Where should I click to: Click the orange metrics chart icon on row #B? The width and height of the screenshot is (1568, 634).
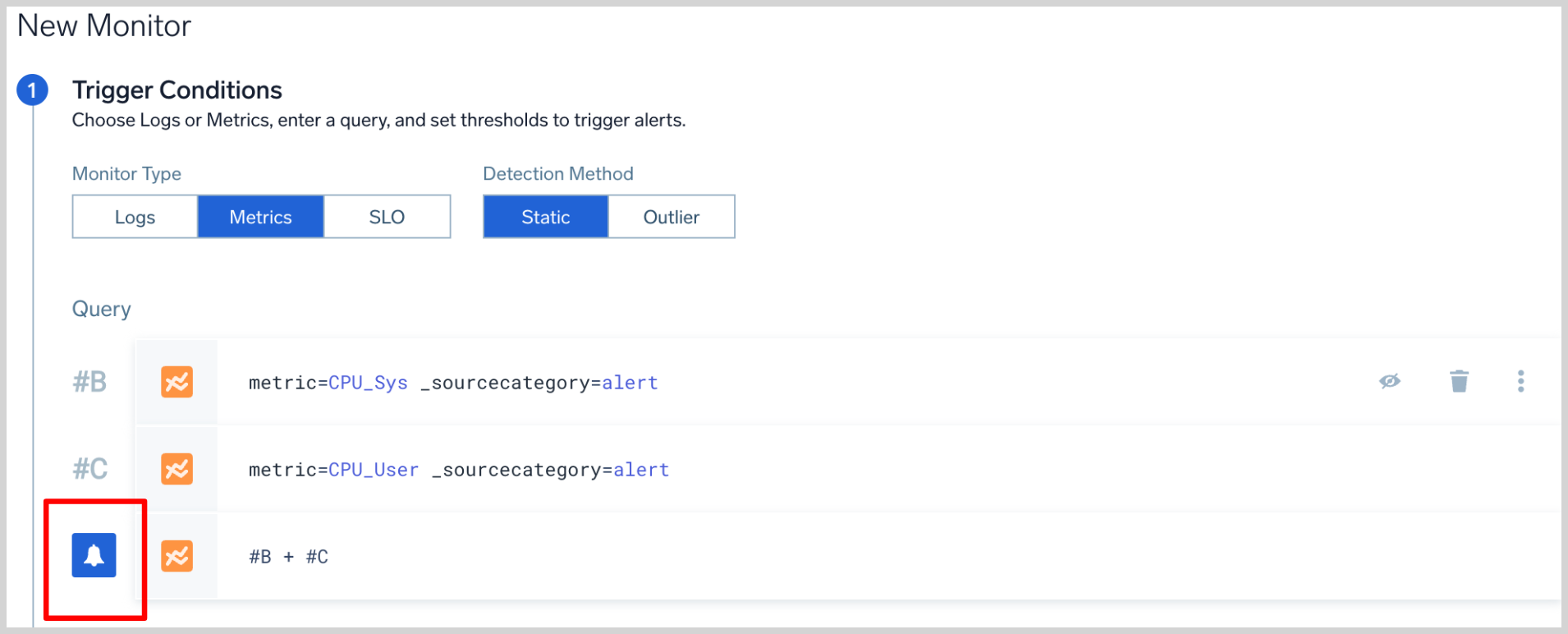pyautogui.click(x=177, y=381)
